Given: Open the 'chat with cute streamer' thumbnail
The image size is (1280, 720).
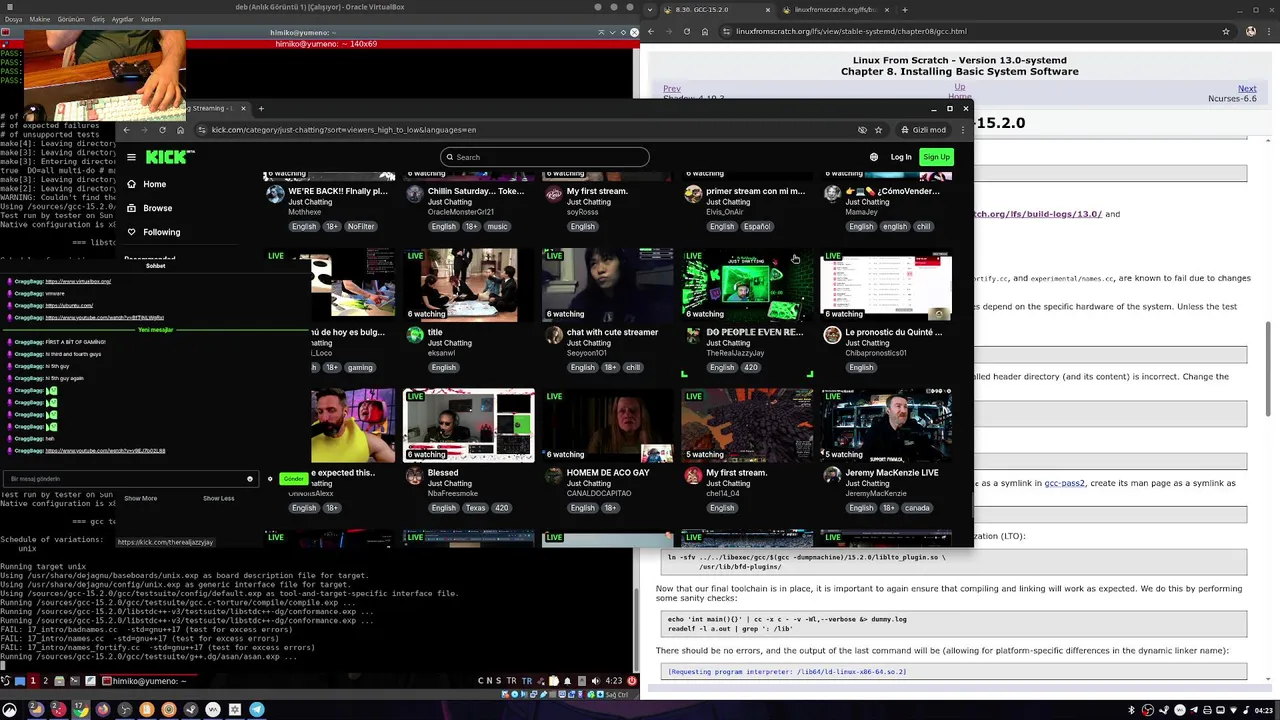Looking at the screenshot, I should coord(608,286).
